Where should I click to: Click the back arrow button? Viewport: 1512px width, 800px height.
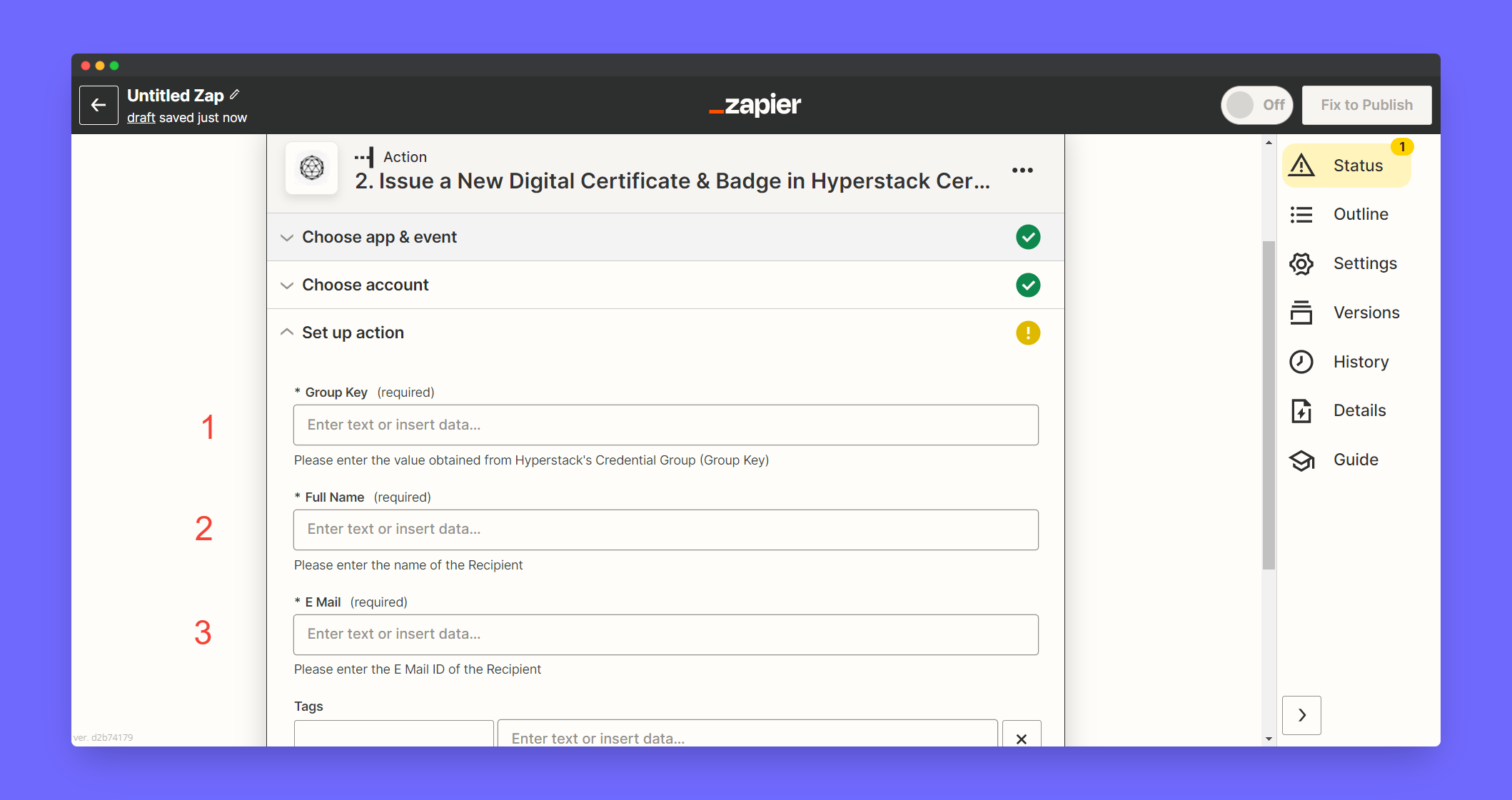tap(99, 106)
